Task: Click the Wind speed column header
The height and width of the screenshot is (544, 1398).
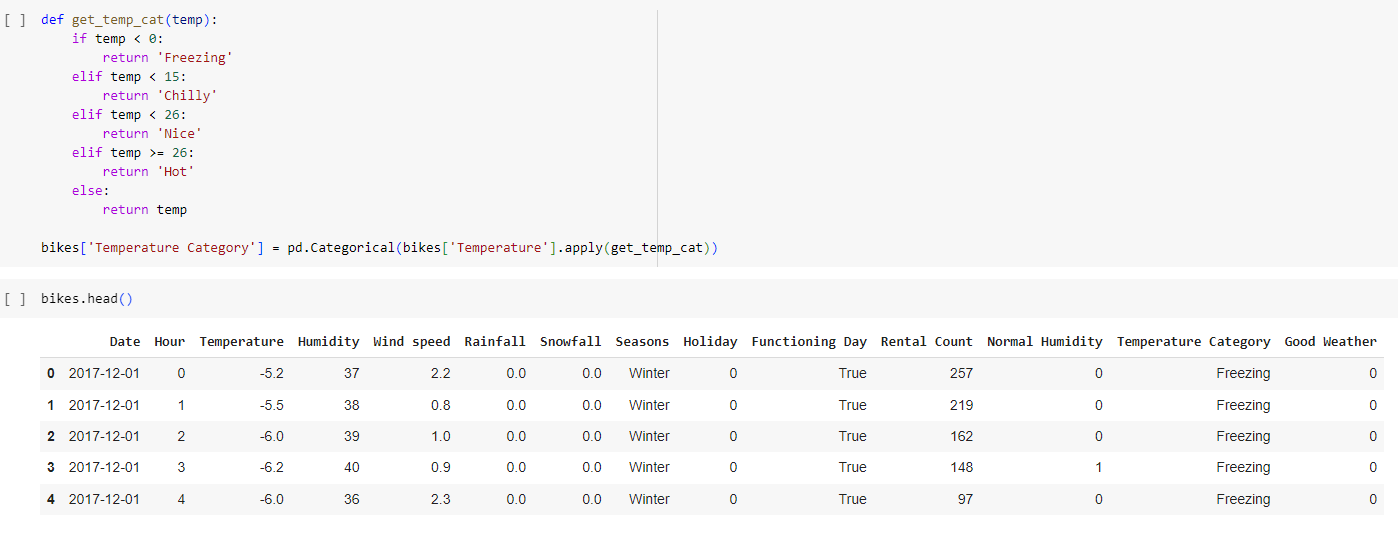Action: (x=411, y=342)
